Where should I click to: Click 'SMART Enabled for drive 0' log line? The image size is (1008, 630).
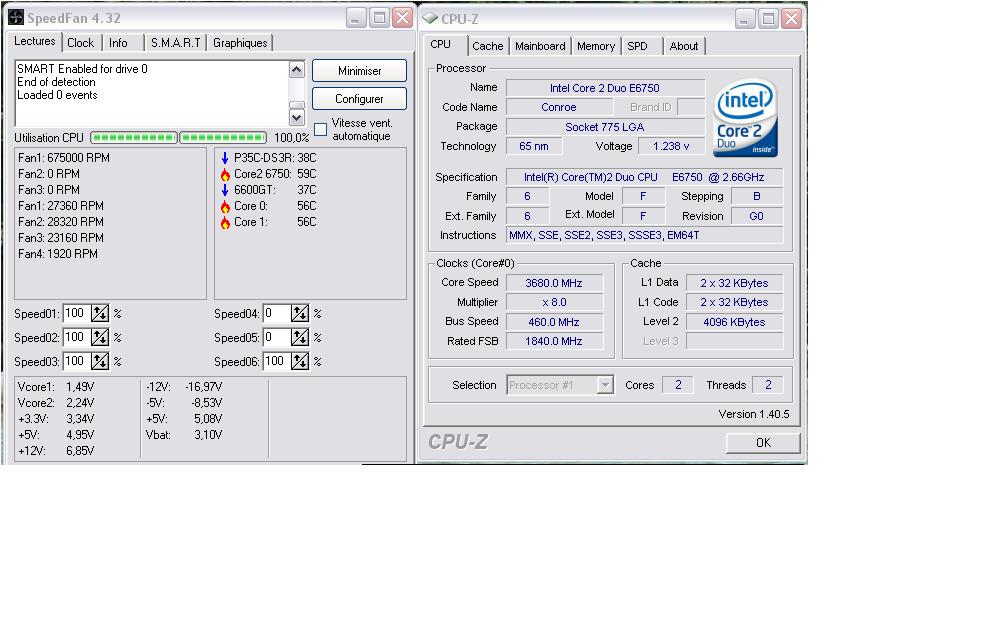[82, 69]
